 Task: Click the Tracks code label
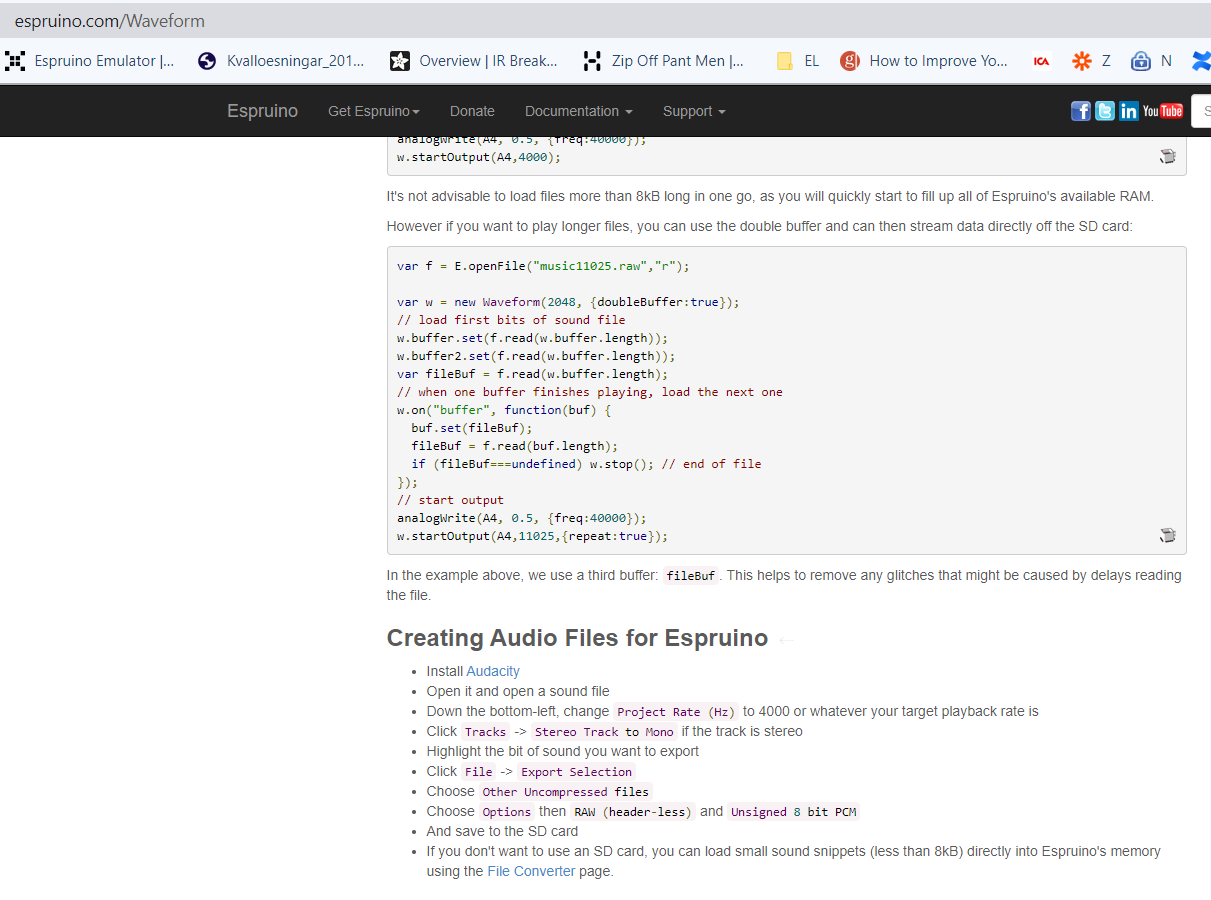pos(486,732)
